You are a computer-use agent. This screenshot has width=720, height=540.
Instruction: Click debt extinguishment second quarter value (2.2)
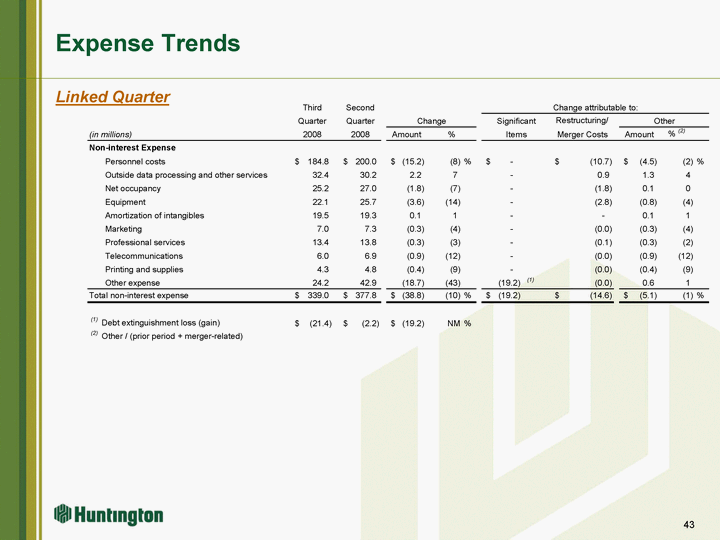pyautogui.click(x=370, y=323)
